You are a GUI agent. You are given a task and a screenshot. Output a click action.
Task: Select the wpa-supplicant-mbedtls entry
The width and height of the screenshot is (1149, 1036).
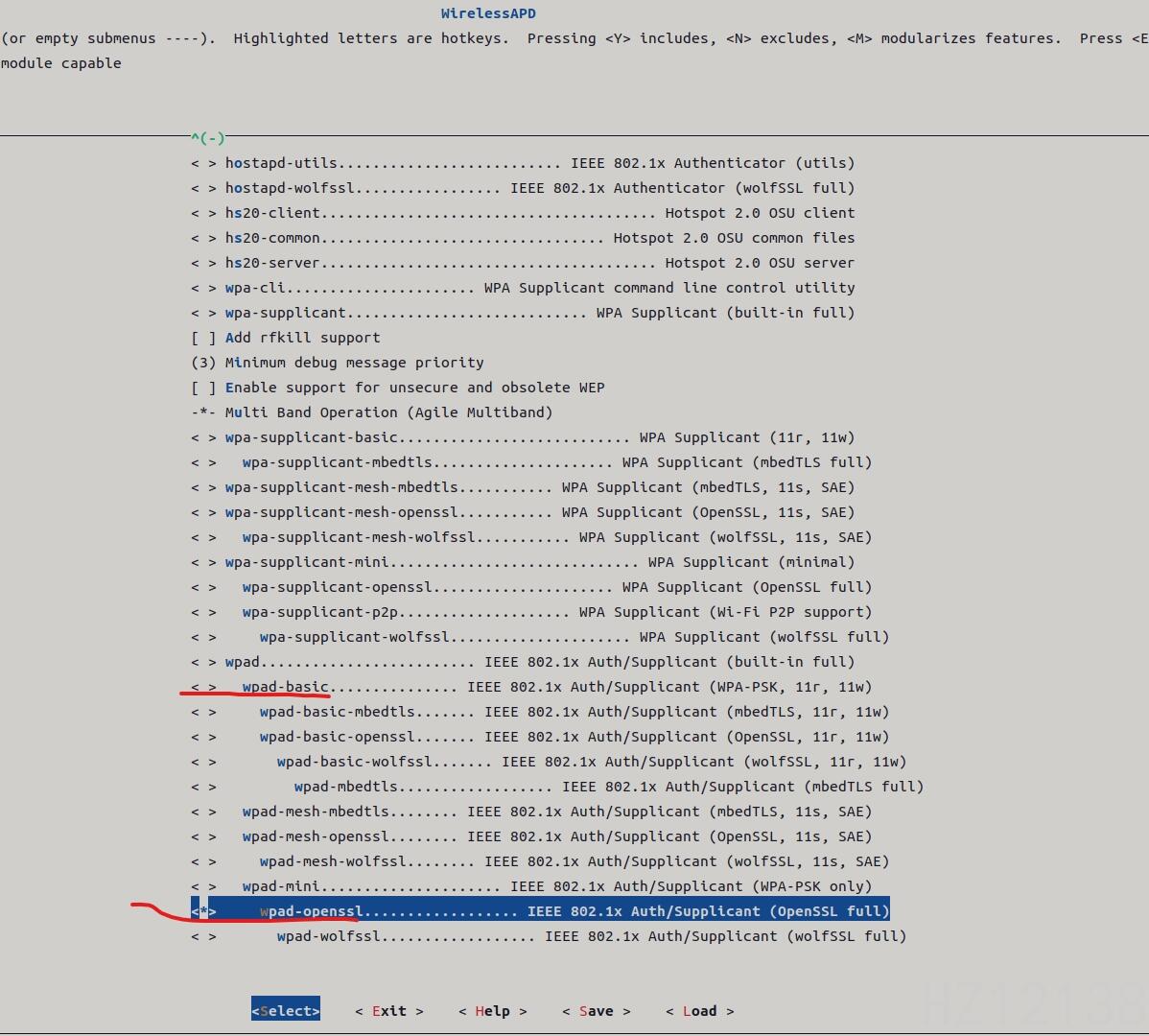coord(531,461)
